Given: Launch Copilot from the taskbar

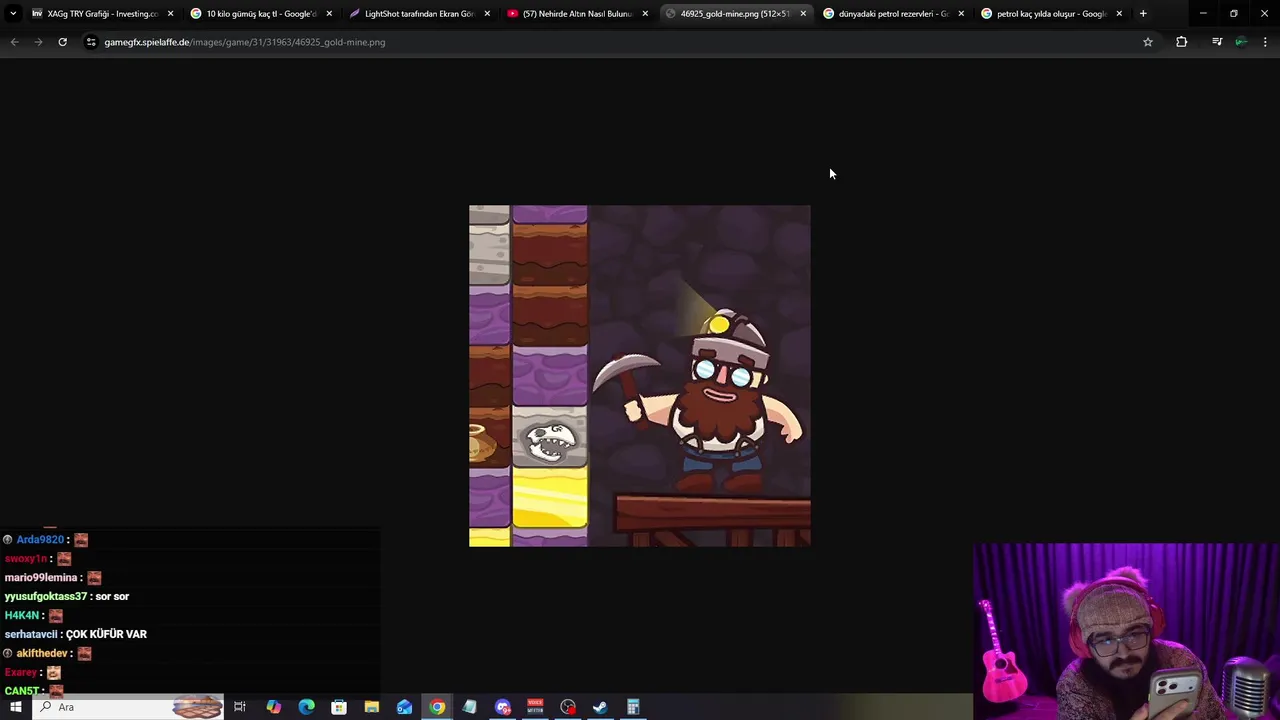Looking at the screenshot, I should (273, 707).
